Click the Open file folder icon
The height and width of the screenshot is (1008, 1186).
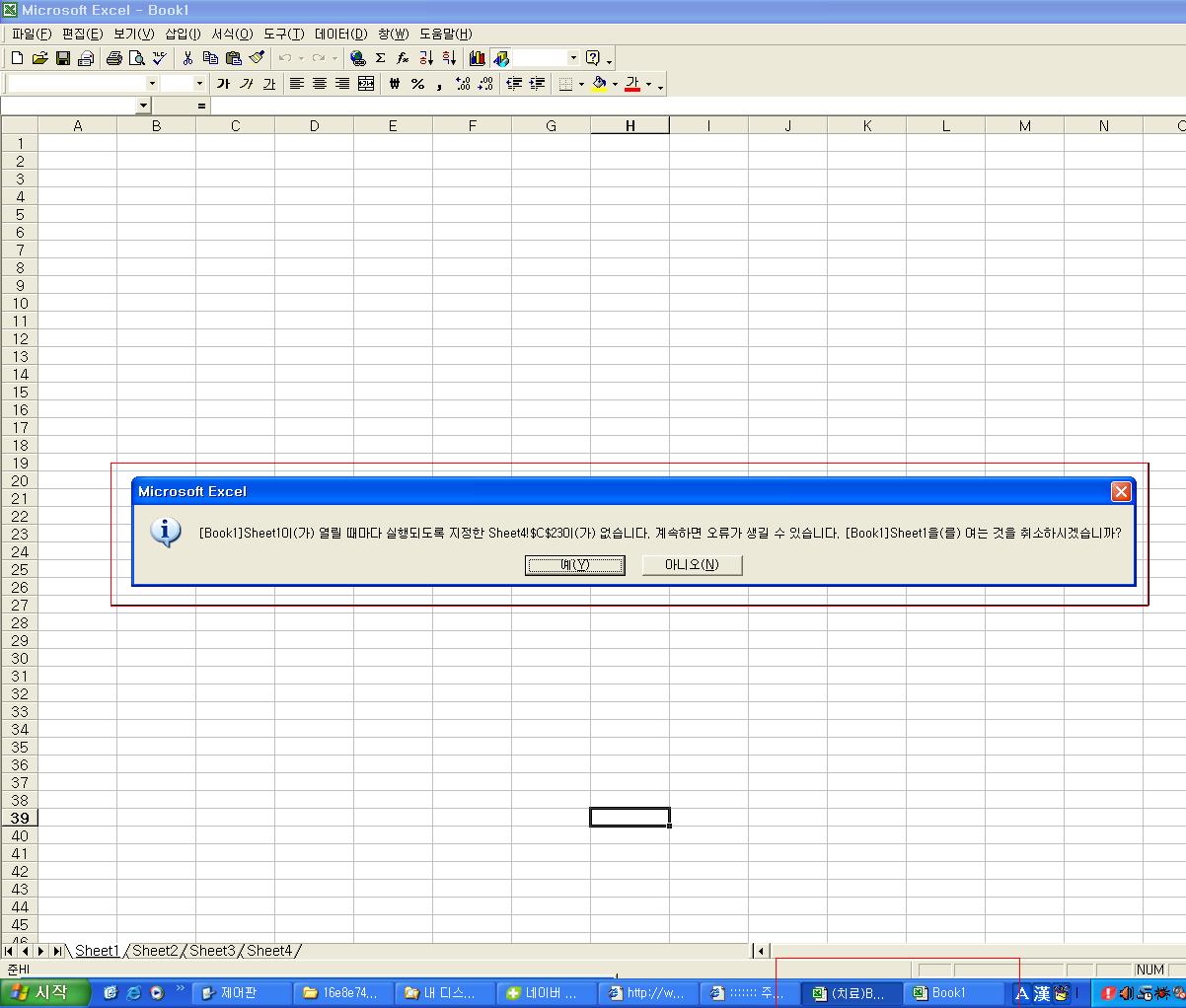click(39, 58)
